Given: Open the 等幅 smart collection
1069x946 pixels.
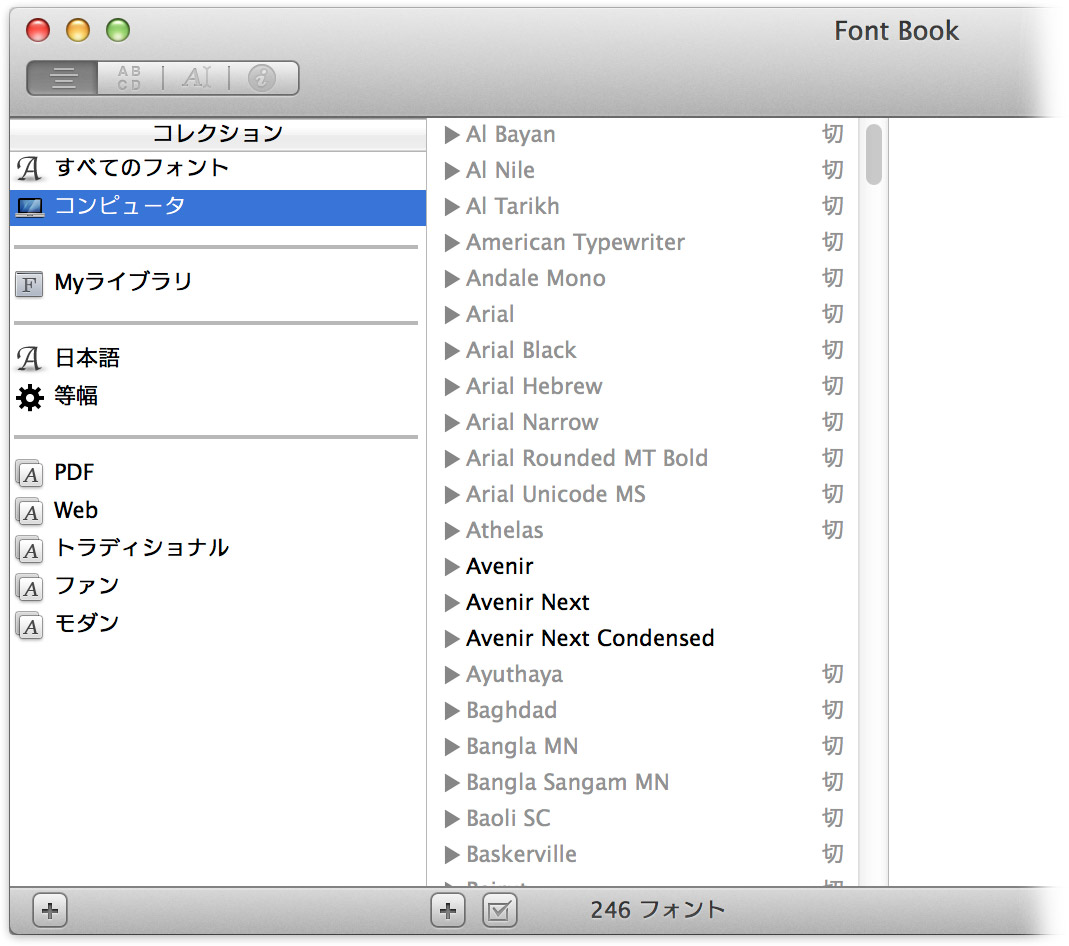Looking at the screenshot, I should coord(218,396).
